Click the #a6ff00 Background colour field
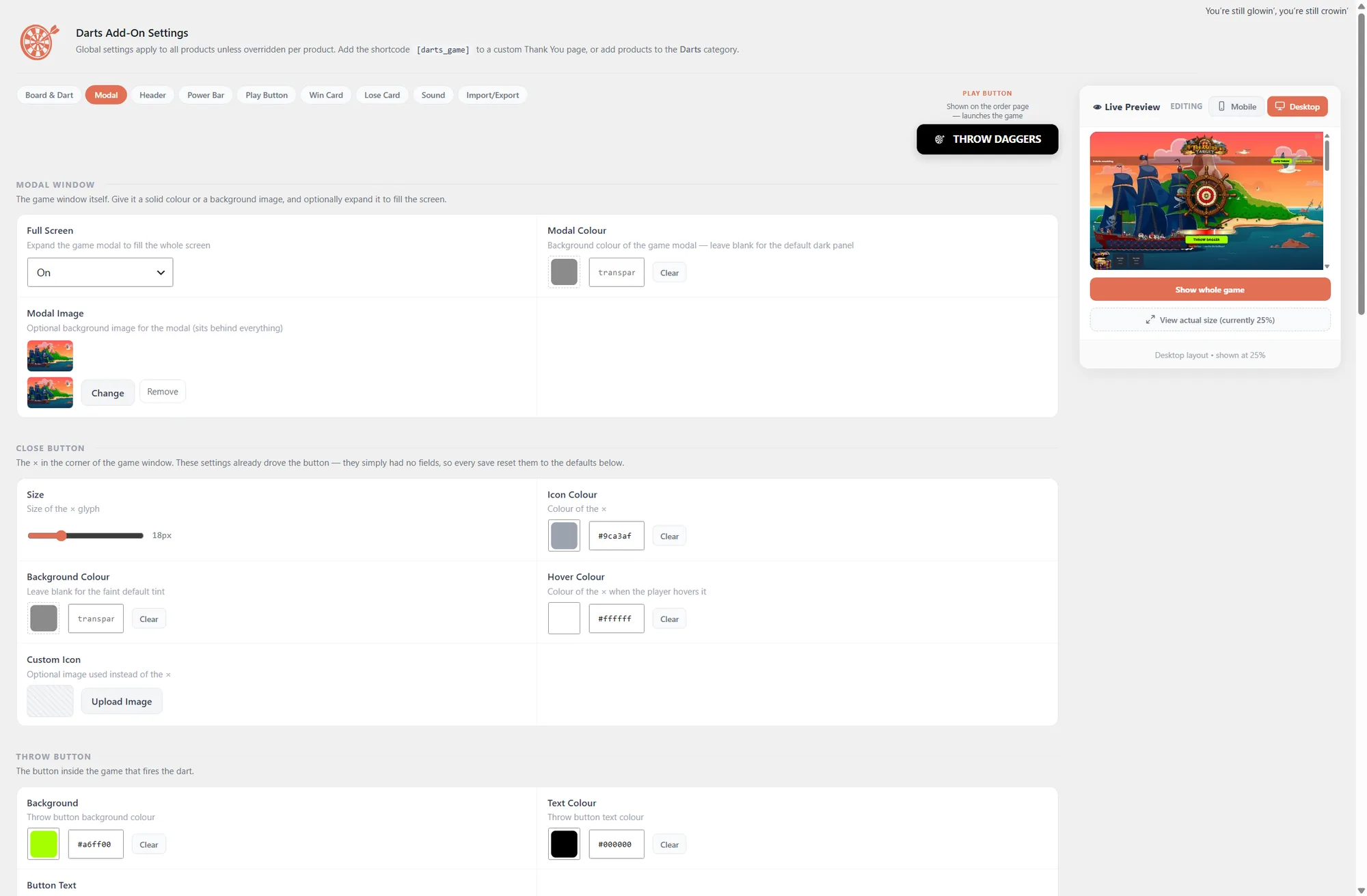The height and width of the screenshot is (896, 1367). coord(96,845)
